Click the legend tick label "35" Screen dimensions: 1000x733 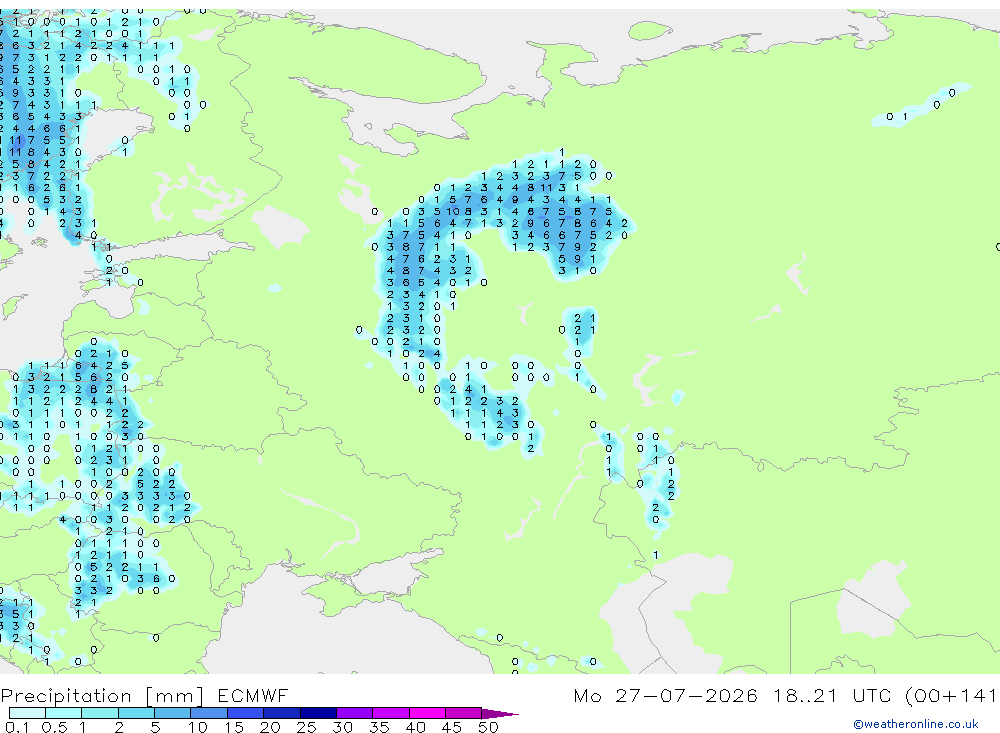pos(379,727)
